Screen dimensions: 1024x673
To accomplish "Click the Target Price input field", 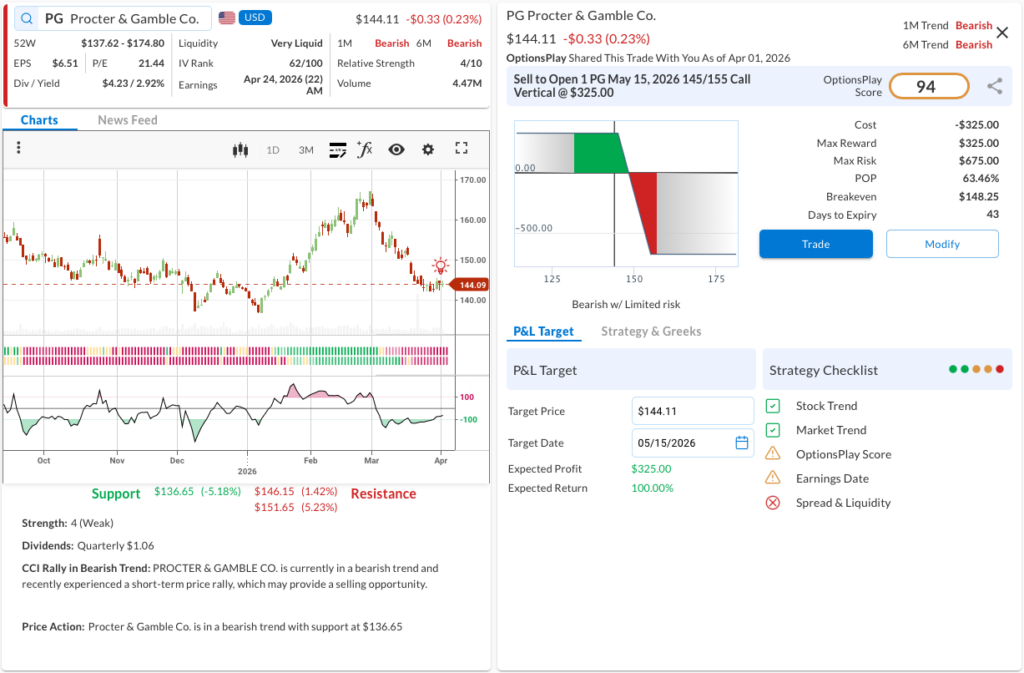I will coord(692,411).
